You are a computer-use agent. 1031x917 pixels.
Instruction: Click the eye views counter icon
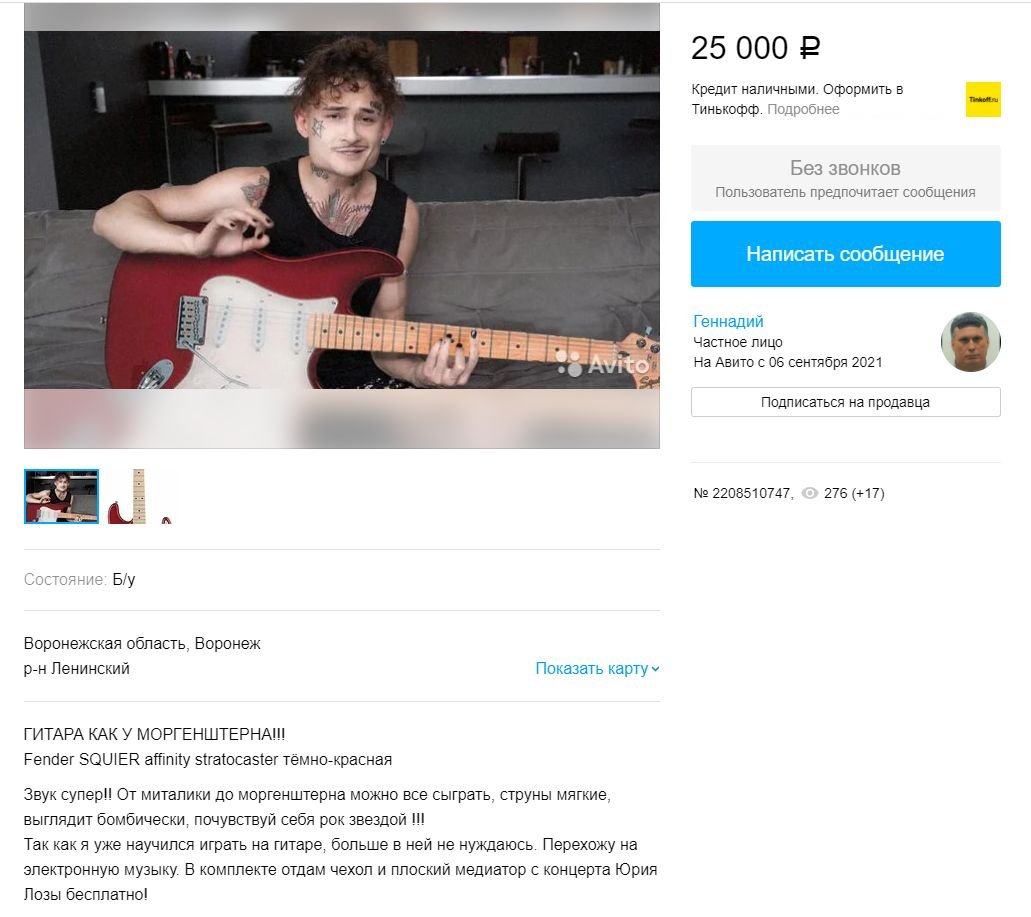[810, 493]
